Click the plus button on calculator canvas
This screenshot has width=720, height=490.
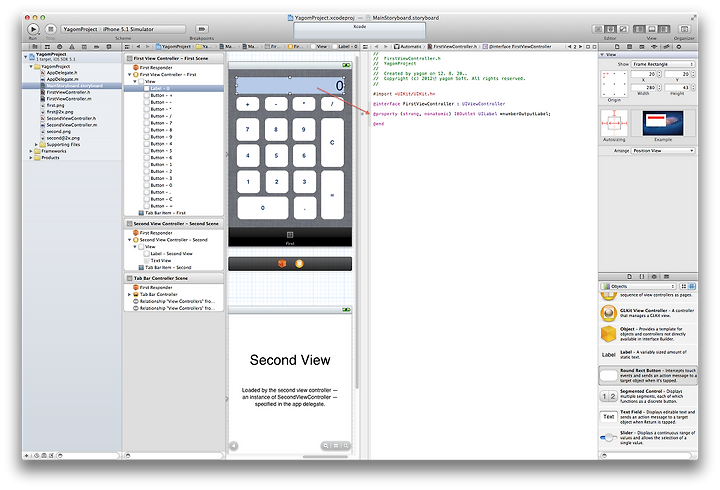click(x=248, y=104)
